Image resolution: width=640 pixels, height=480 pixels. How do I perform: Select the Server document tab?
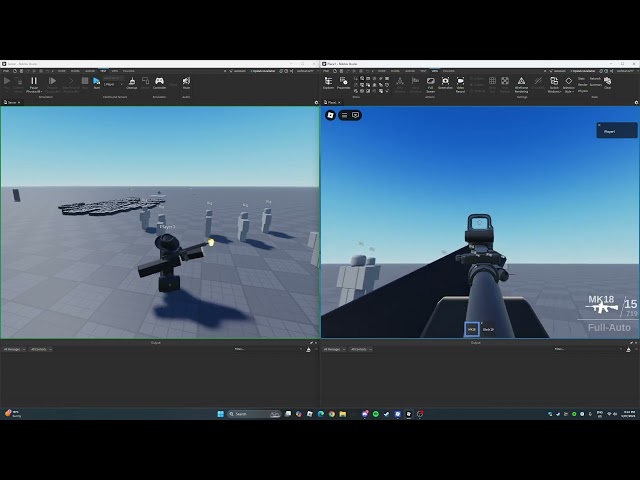tap(11, 102)
